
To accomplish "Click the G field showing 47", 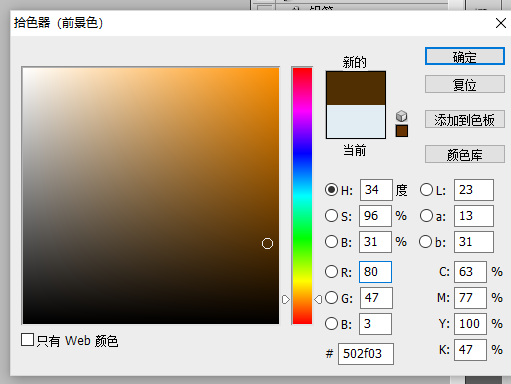I will (x=376, y=298).
